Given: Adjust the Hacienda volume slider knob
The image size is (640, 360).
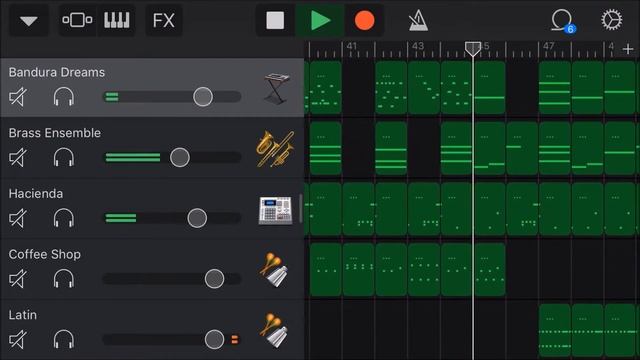Looking at the screenshot, I should point(197,218).
